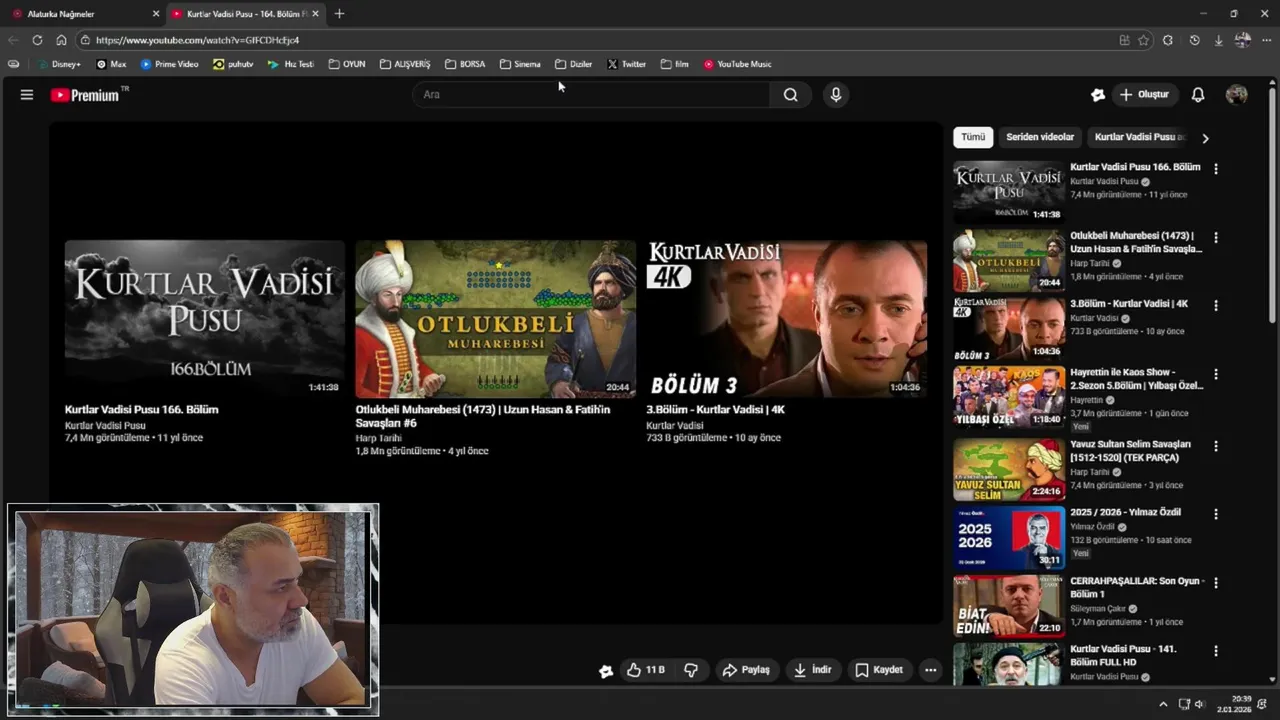Dislike the video with thumbs down
The image size is (1280, 720).
pos(691,670)
